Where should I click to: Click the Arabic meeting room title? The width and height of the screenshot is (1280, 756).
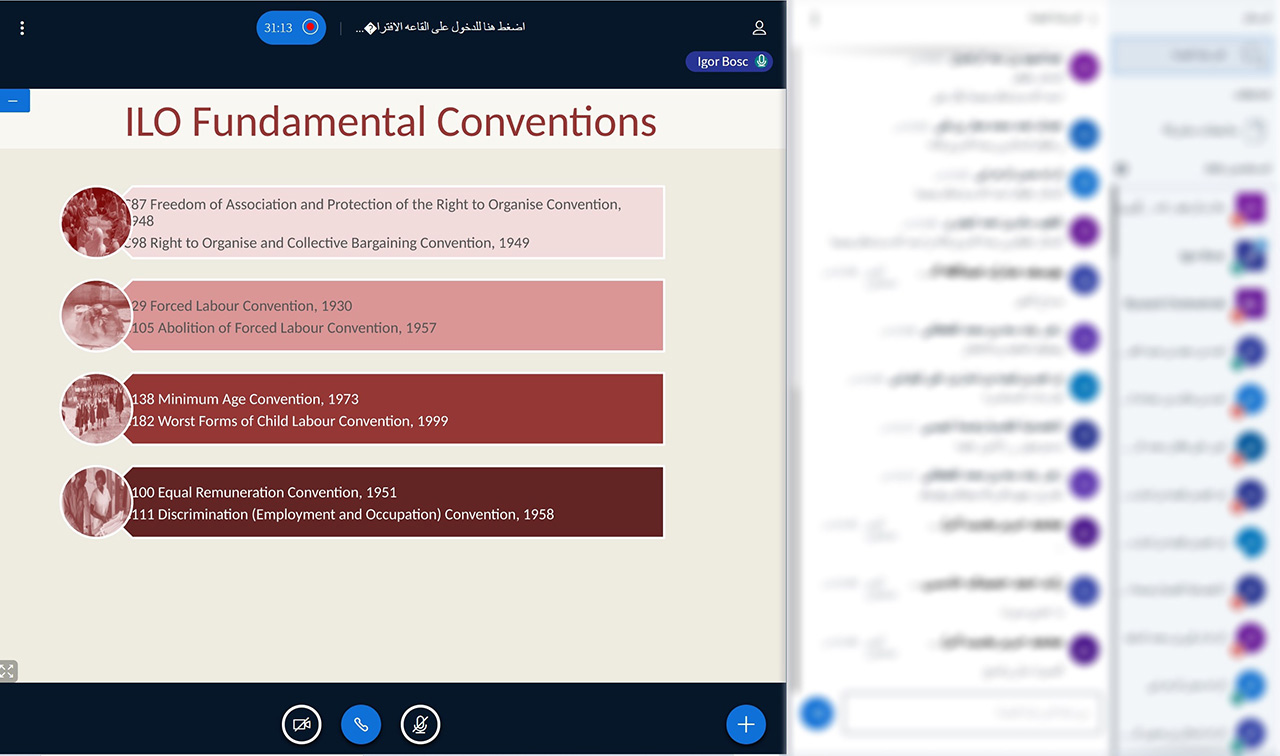(440, 27)
